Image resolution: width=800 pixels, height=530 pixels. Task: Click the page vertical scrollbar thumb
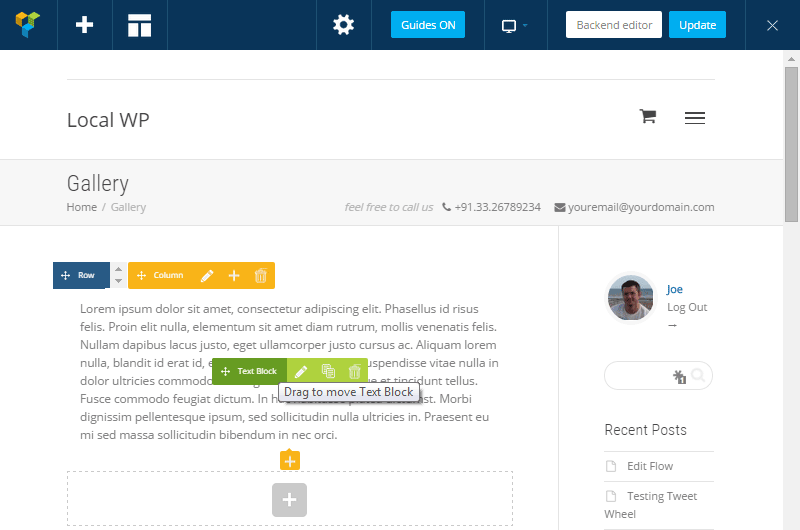click(791, 144)
